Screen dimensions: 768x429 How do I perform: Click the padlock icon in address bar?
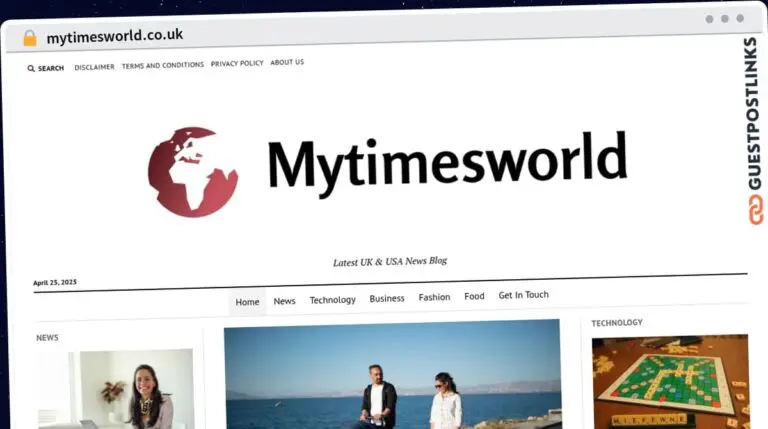[30, 38]
